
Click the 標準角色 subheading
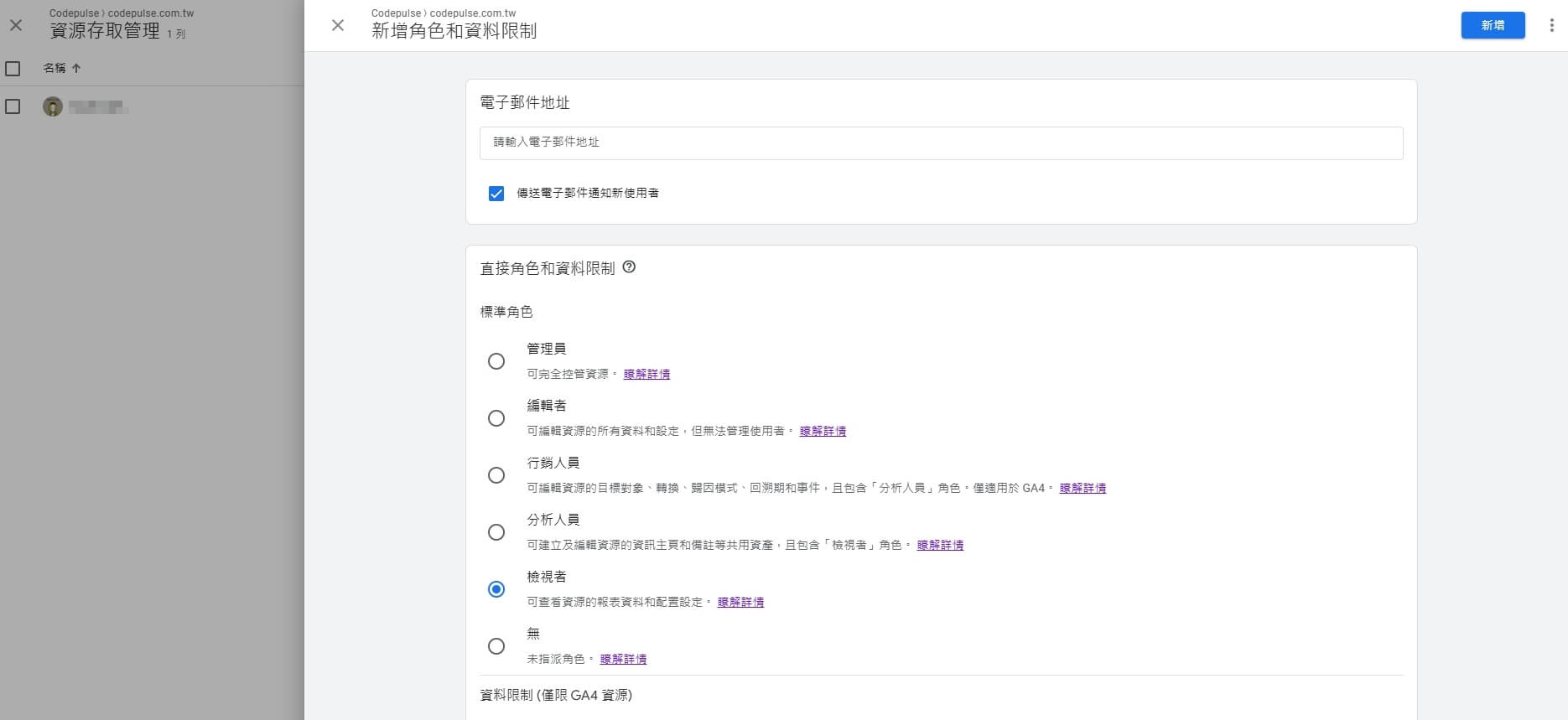coord(506,312)
